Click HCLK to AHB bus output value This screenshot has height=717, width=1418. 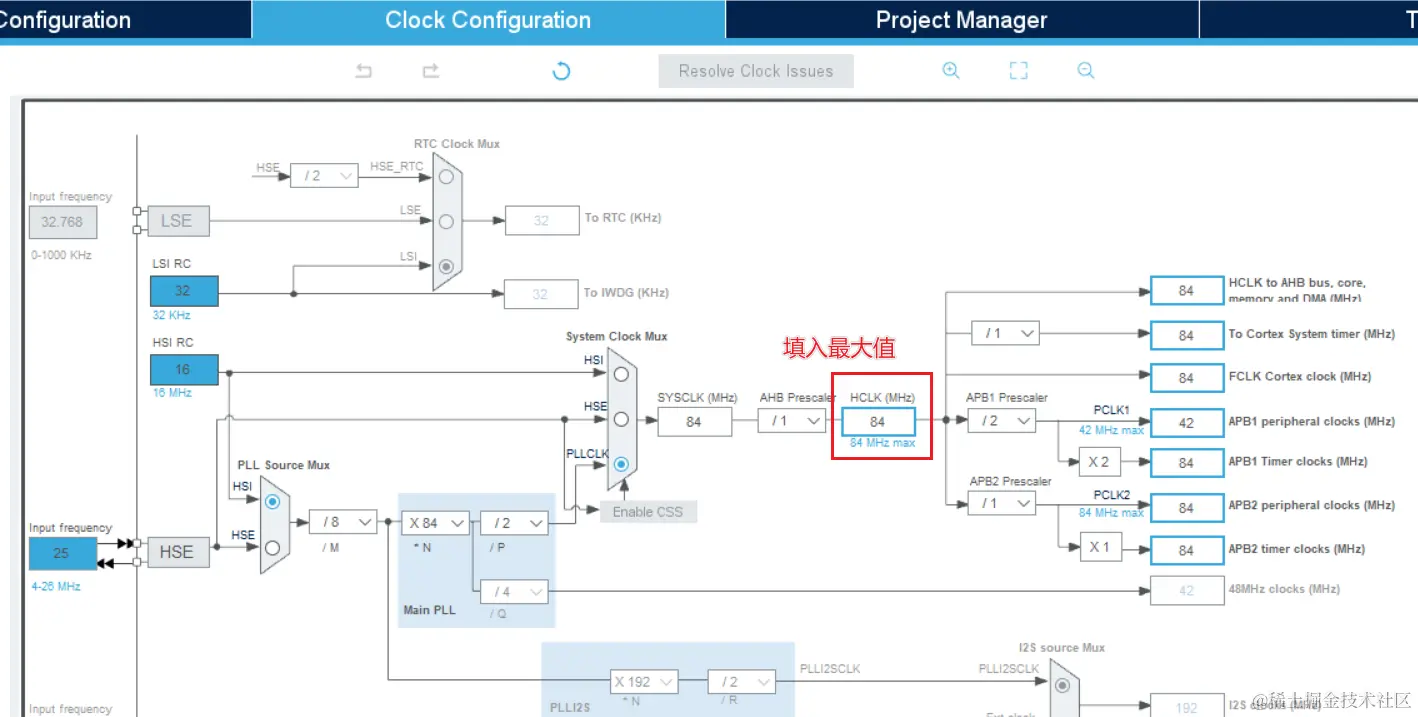point(1186,290)
